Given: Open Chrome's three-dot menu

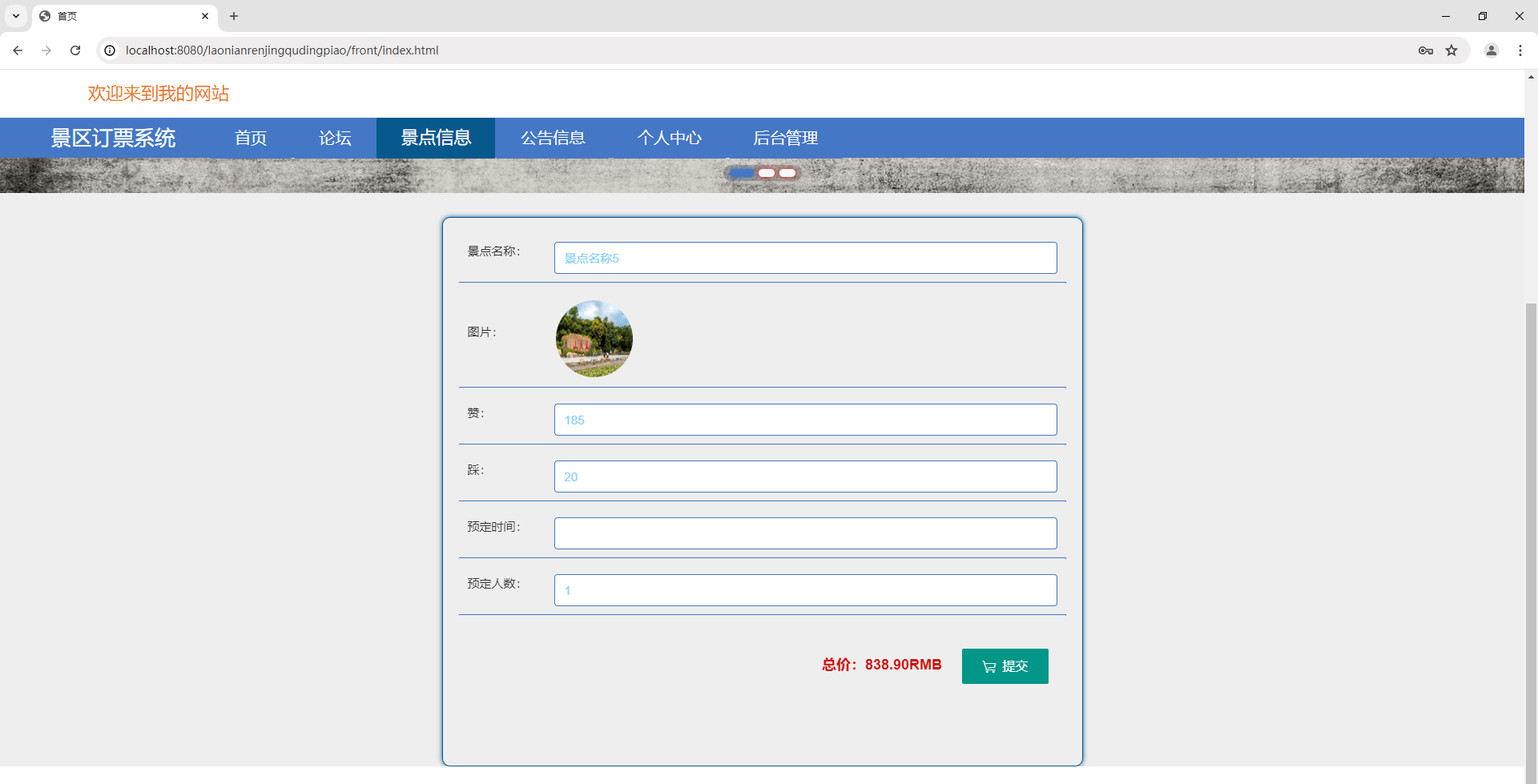Looking at the screenshot, I should 1520,50.
